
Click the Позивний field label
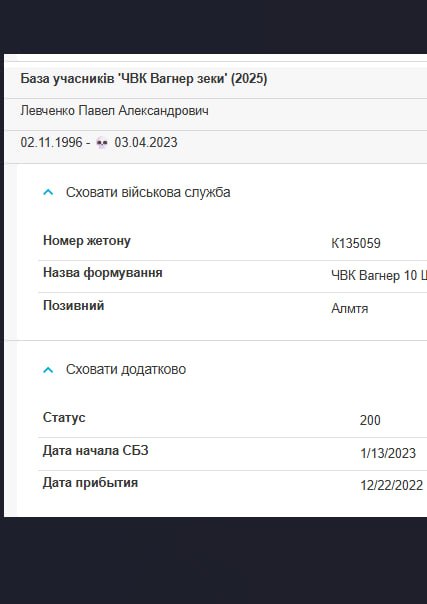tap(74, 305)
